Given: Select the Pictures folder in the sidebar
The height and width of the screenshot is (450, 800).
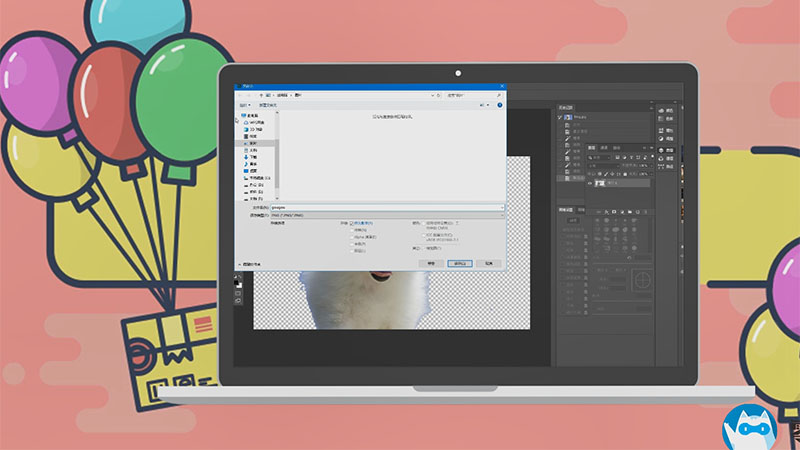Looking at the screenshot, I should tap(245, 143).
